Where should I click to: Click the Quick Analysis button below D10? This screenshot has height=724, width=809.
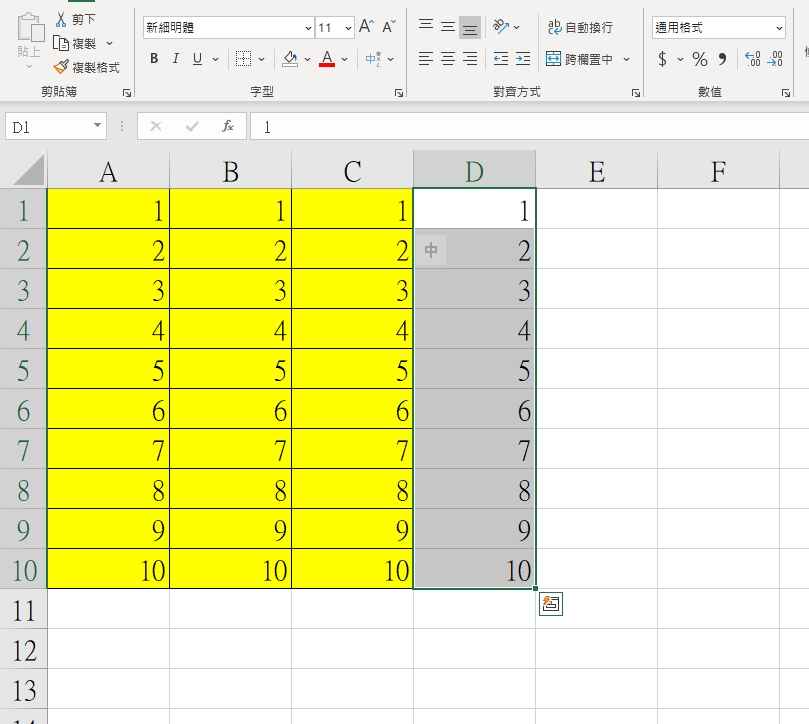pyautogui.click(x=551, y=604)
